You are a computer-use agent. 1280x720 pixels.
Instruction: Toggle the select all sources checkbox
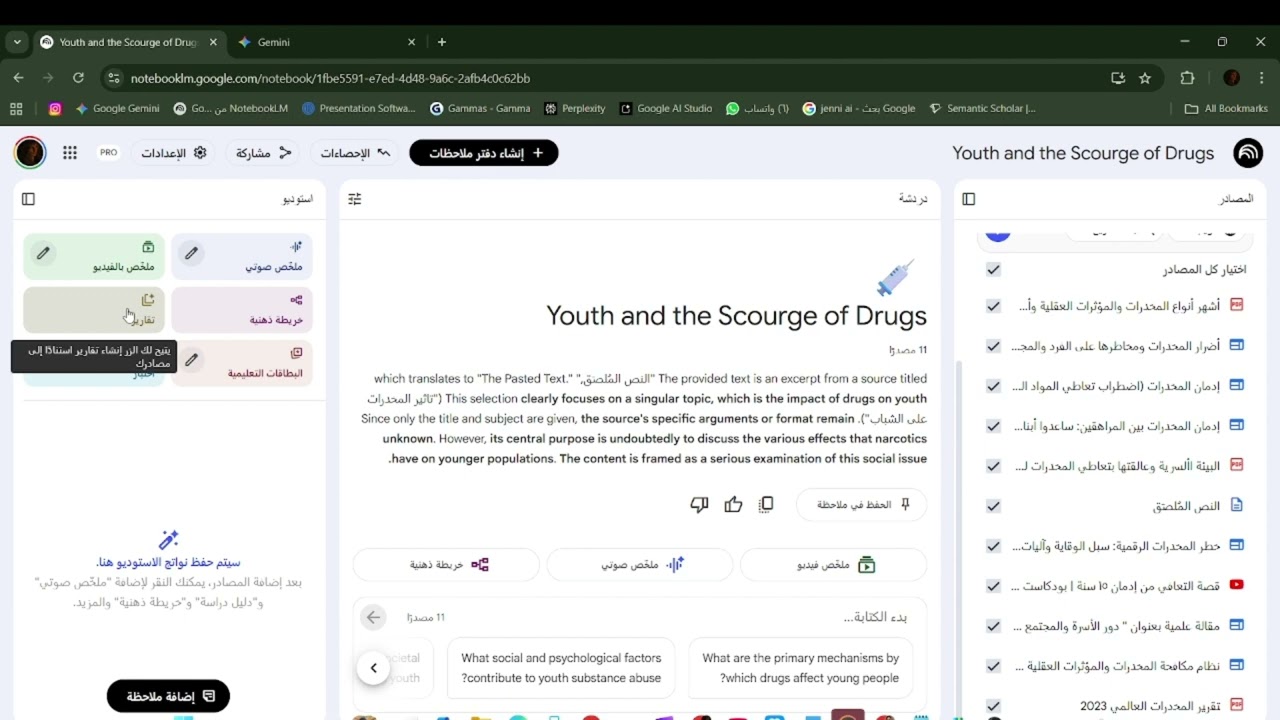tap(993, 270)
